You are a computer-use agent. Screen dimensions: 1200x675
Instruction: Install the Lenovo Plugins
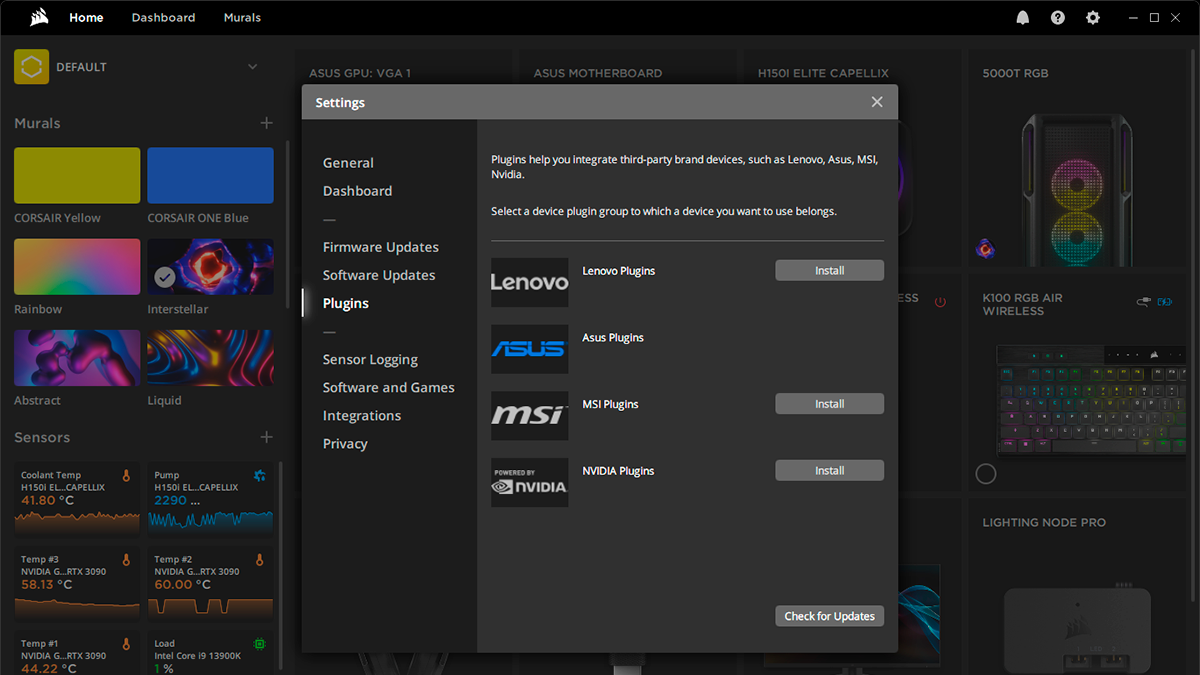[x=829, y=271]
